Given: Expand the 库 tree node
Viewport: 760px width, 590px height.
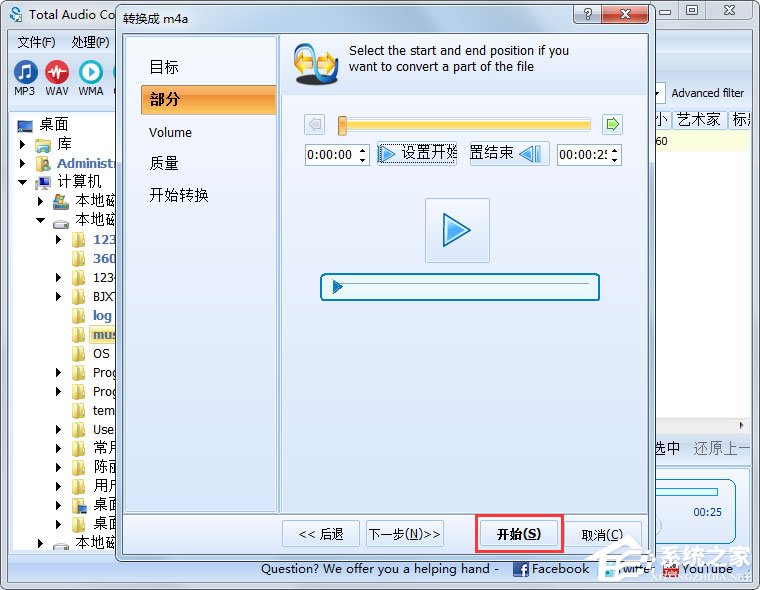Looking at the screenshot, I should [22, 144].
